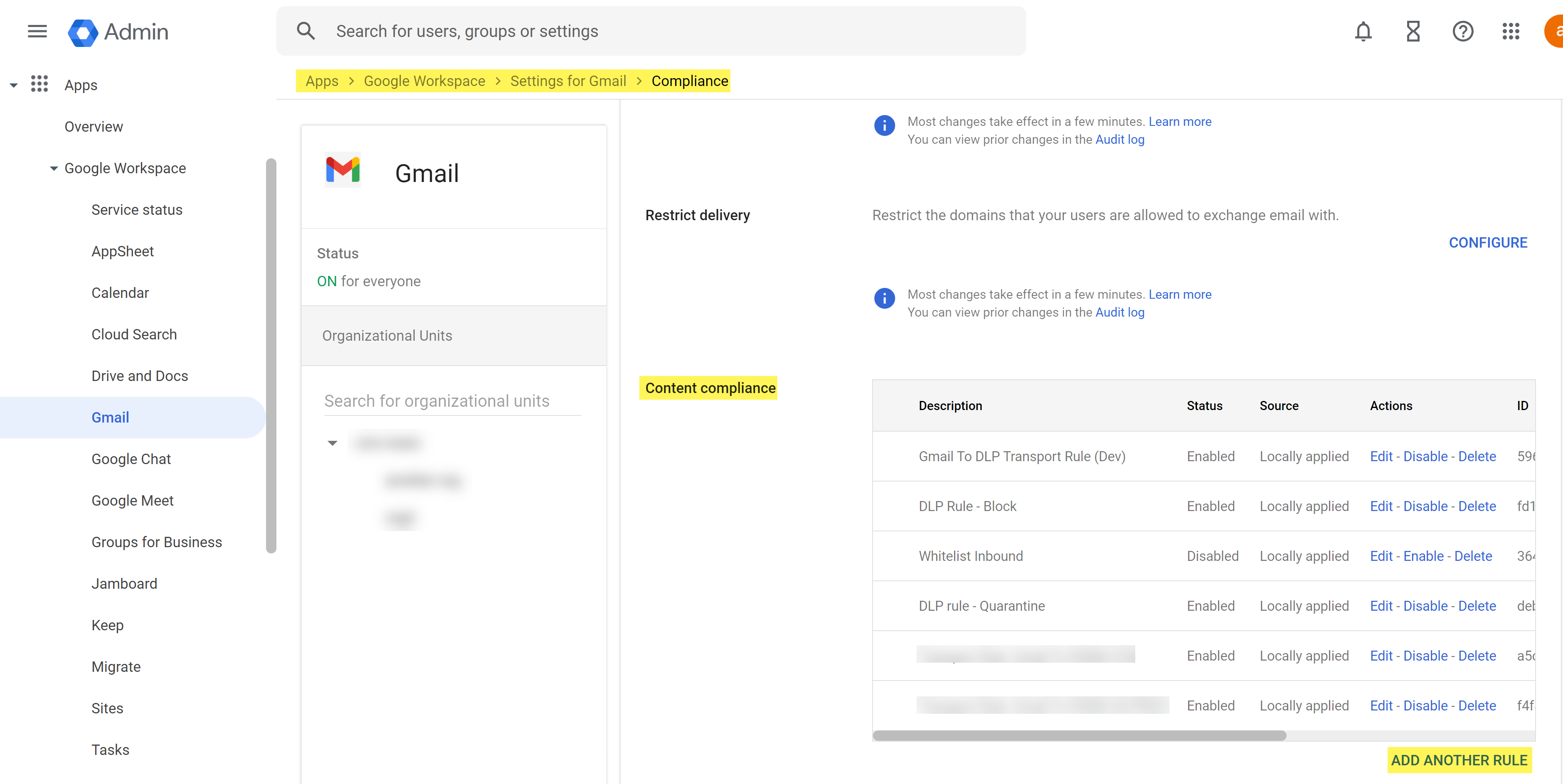The height and width of the screenshot is (784, 1563).
Task: Click the Google Admin logo
Action: (83, 32)
